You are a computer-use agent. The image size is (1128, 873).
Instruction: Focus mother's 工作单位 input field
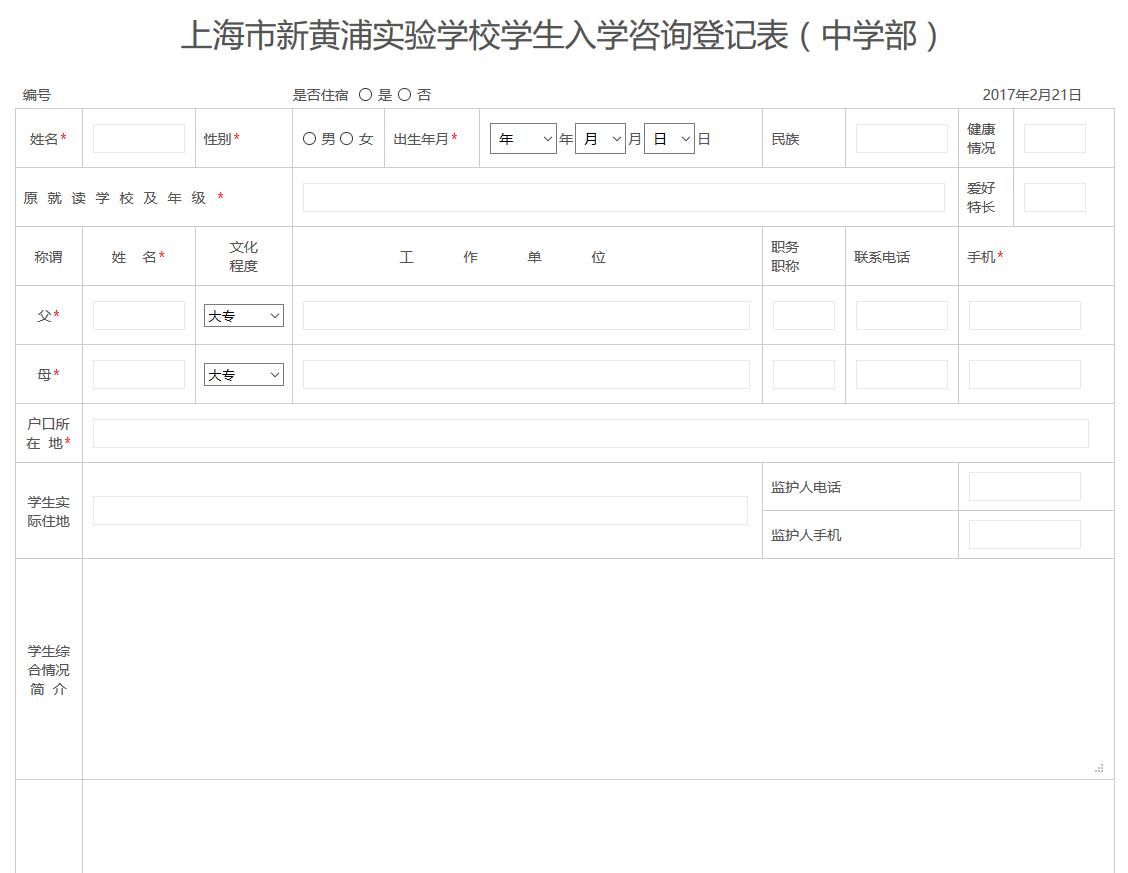click(x=527, y=375)
